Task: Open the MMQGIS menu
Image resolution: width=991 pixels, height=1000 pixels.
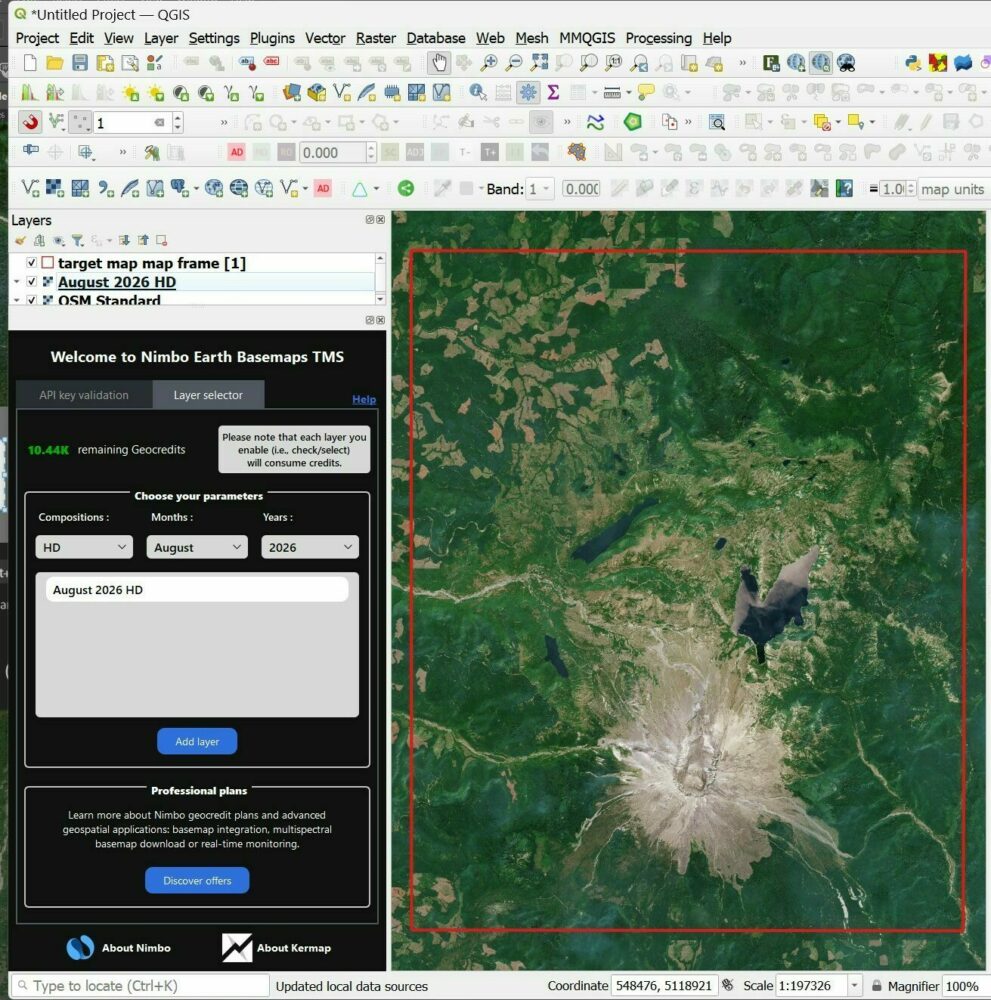Action: 587,38
